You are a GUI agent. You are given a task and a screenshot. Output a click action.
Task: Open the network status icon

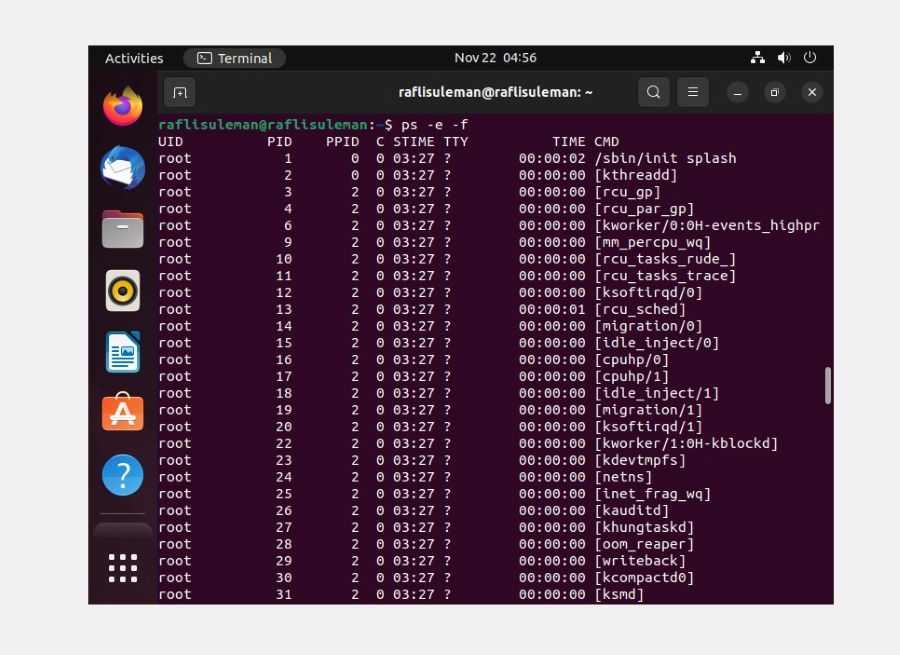tap(758, 57)
